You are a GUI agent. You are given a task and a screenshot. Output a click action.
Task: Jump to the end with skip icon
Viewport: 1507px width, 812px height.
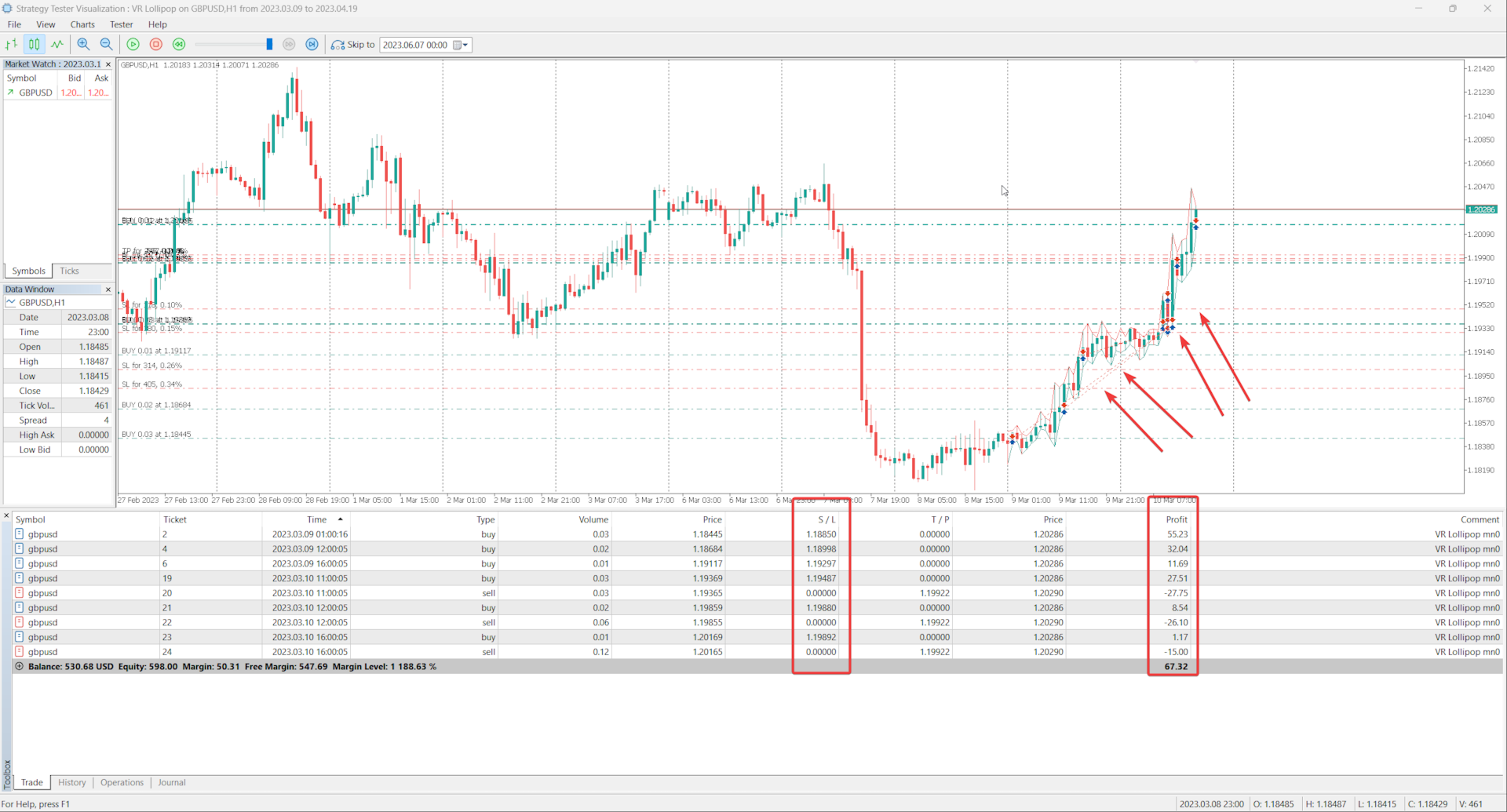click(x=312, y=45)
